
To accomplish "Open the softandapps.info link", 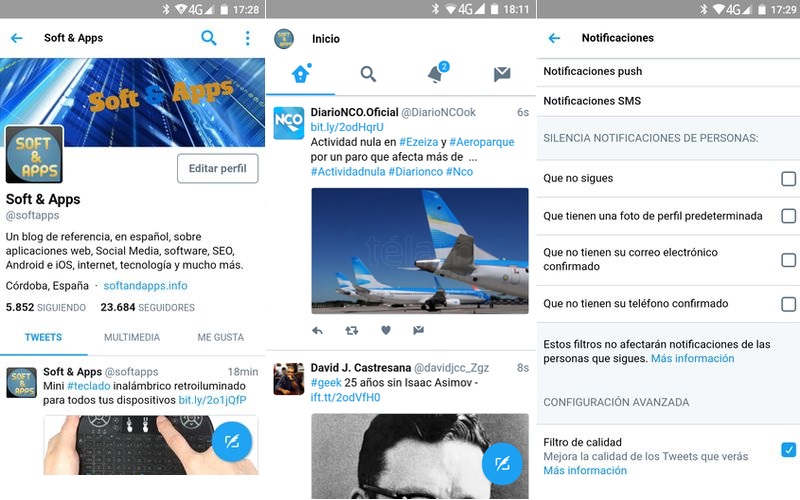I will point(145,286).
